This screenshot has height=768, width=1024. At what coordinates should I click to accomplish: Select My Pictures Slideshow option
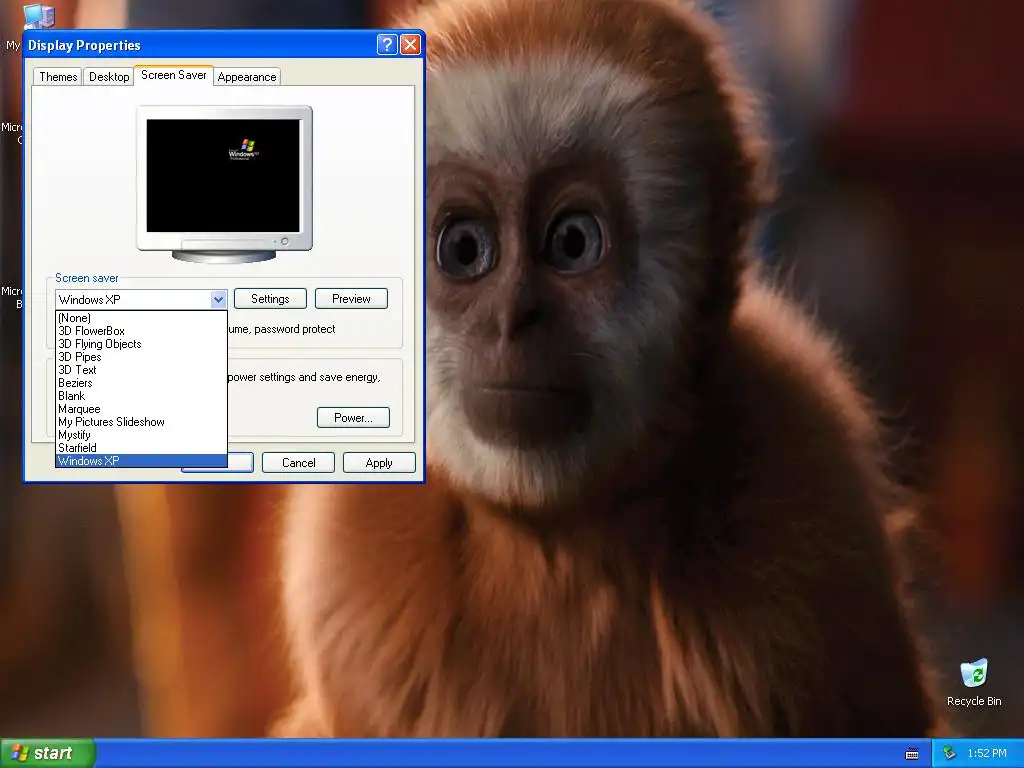tap(141, 422)
